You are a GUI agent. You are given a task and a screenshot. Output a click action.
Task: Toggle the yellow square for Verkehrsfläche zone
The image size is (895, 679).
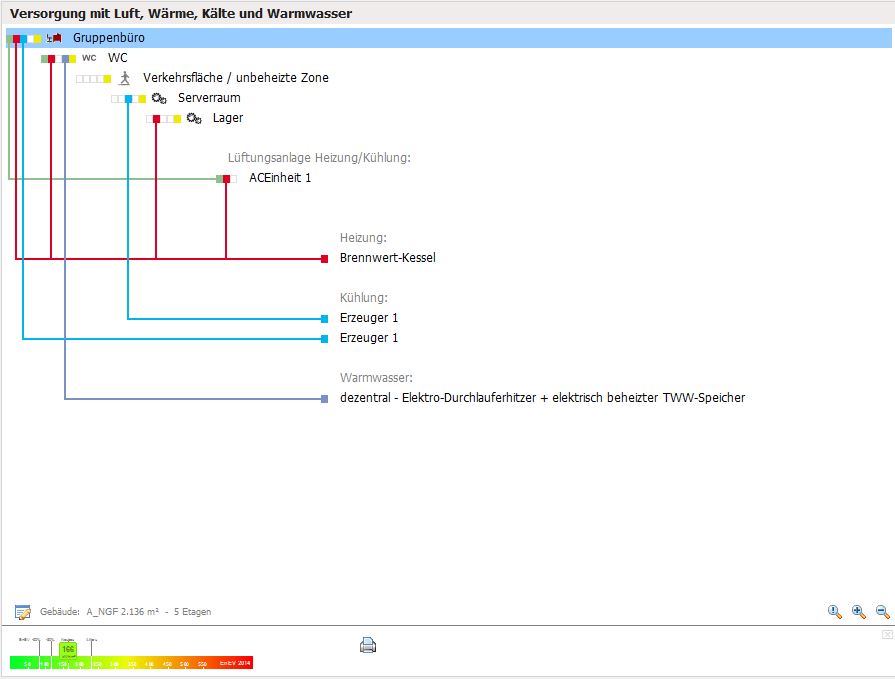pos(107,79)
